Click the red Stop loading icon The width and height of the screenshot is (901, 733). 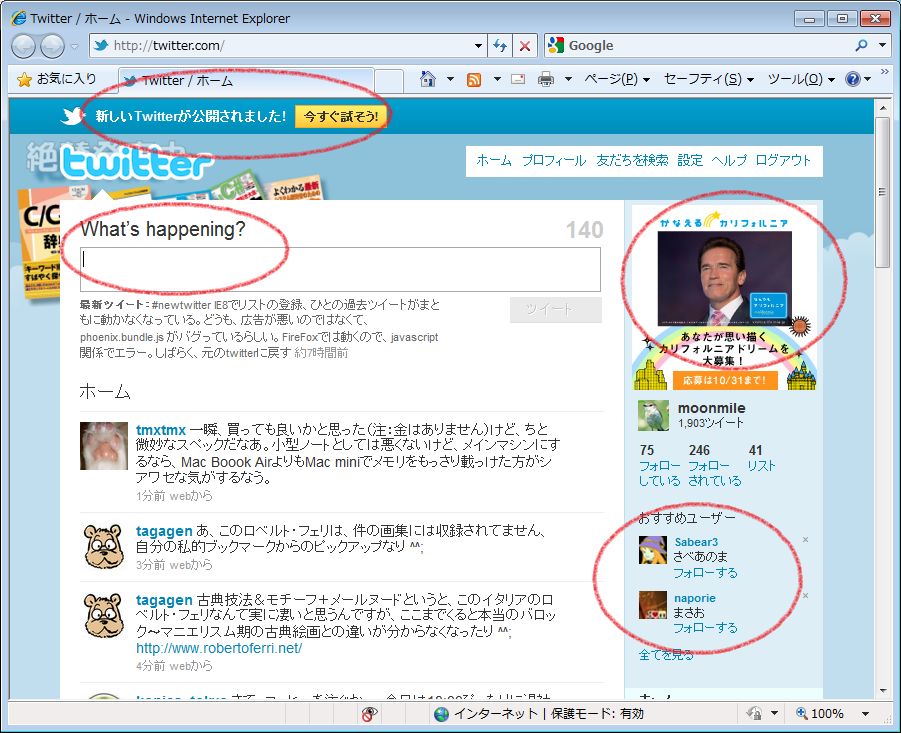point(525,46)
